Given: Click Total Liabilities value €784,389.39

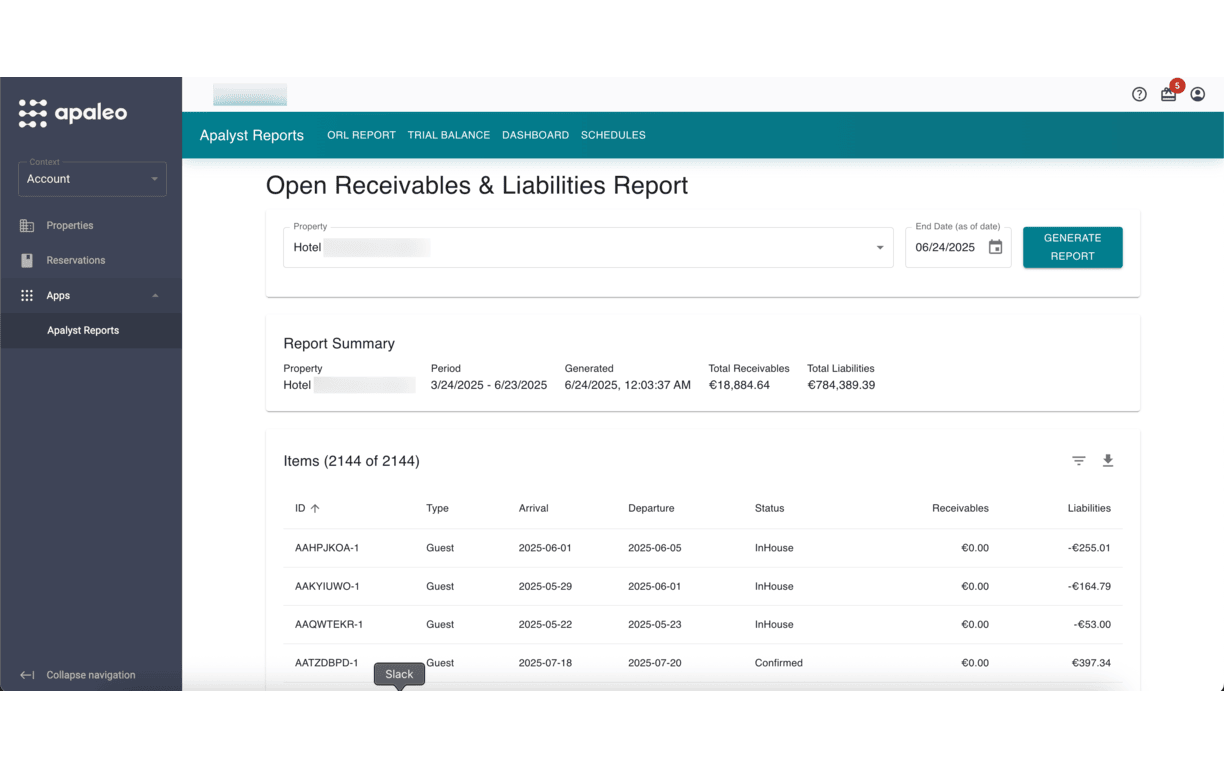Looking at the screenshot, I should pyautogui.click(x=841, y=385).
